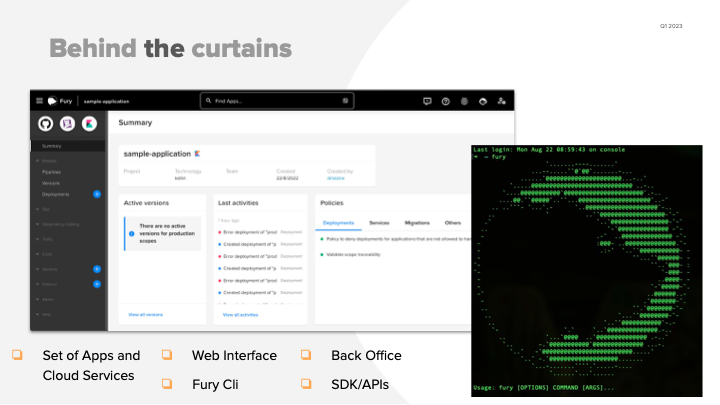The height and width of the screenshot is (405, 720).
Task: Open the View all versions link
Action: (x=146, y=315)
